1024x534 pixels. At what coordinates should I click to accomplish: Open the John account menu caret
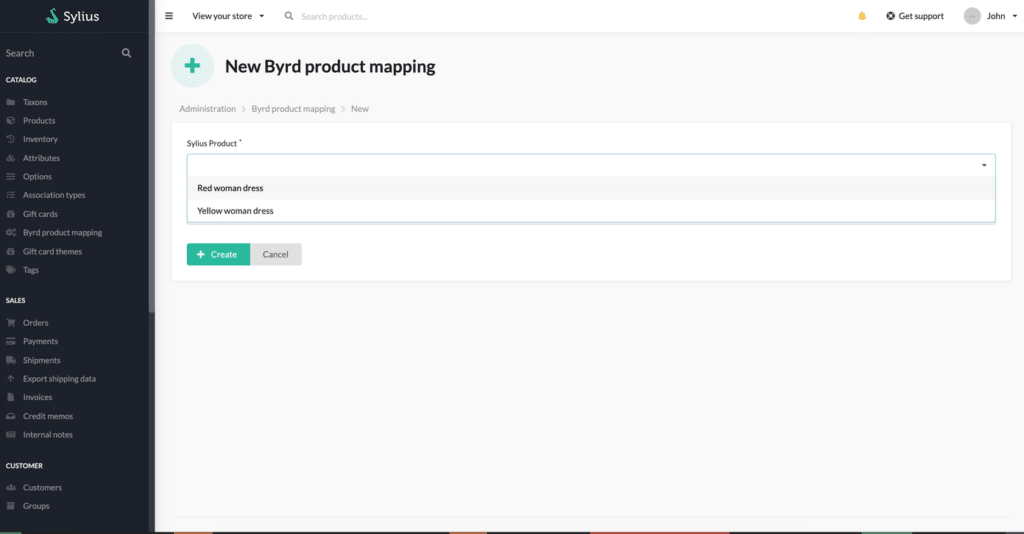click(x=1015, y=16)
